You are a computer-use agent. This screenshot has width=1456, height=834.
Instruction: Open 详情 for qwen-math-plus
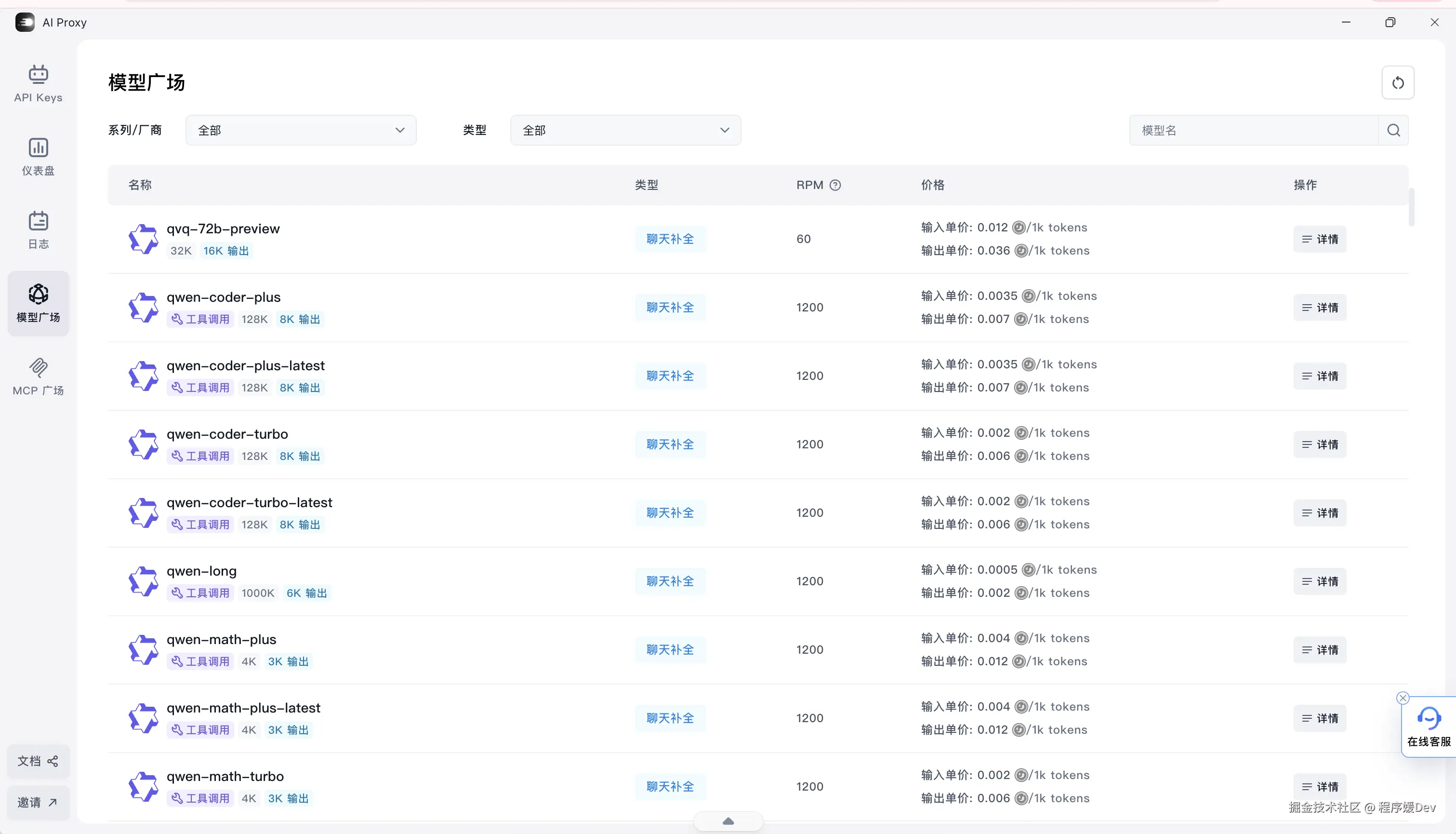[1319, 650]
